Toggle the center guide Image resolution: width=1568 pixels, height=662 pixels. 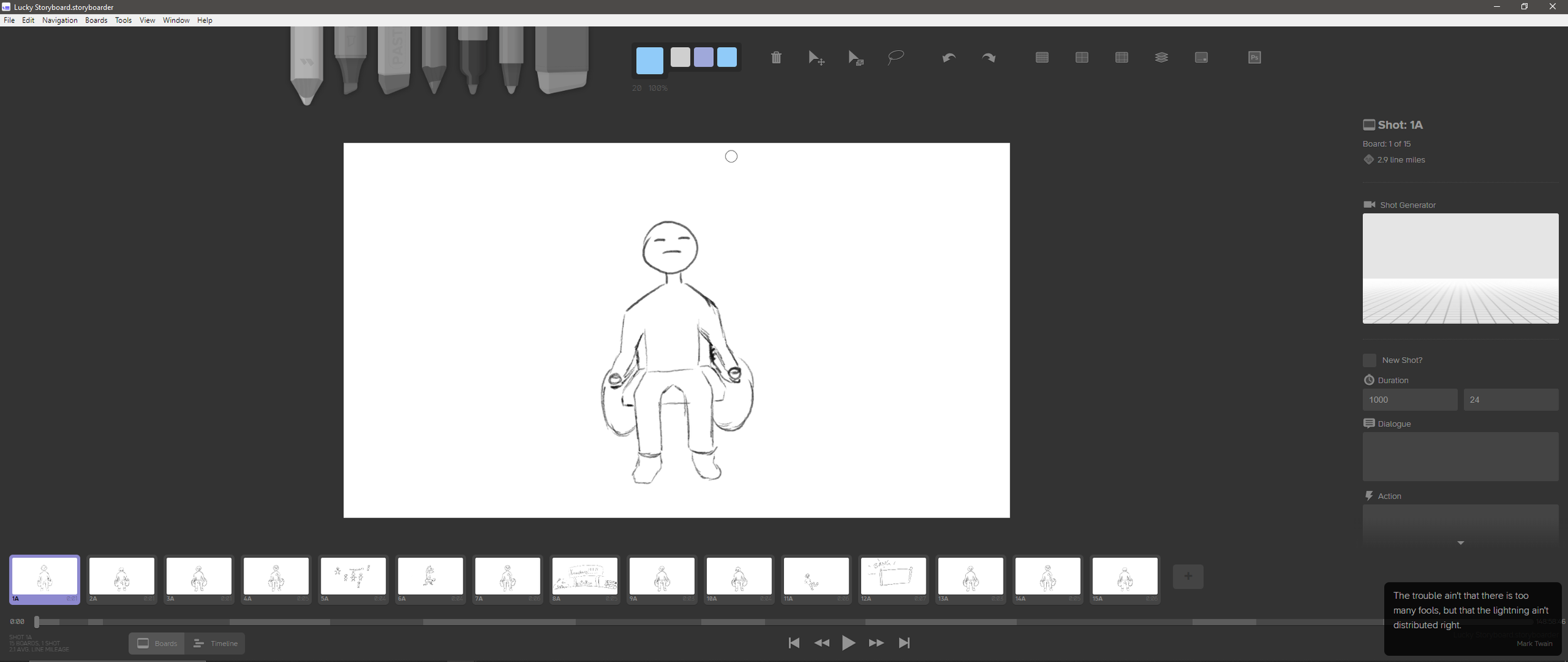pyautogui.click(x=1082, y=58)
